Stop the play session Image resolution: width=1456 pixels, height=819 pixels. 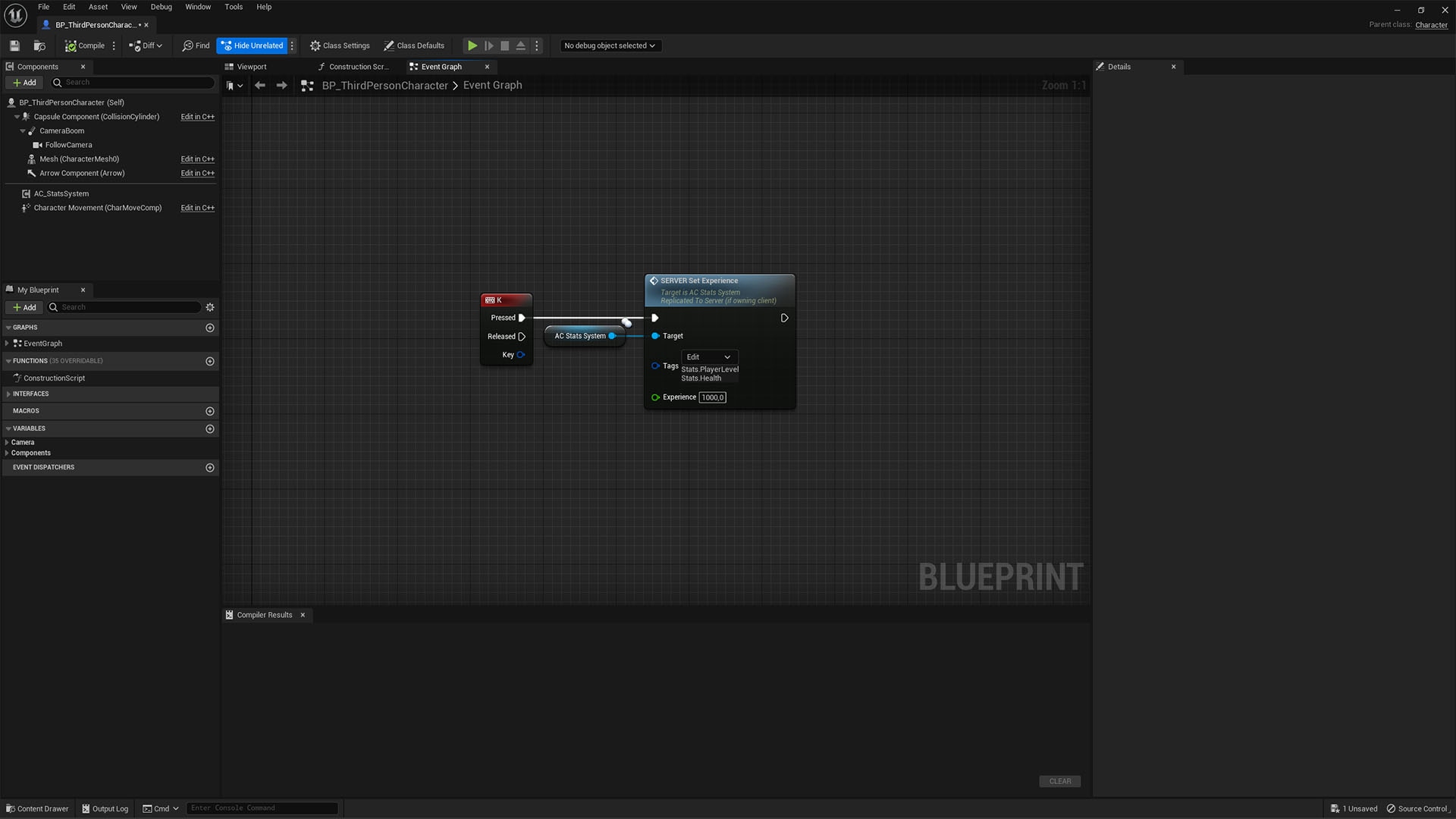[x=504, y=45]
